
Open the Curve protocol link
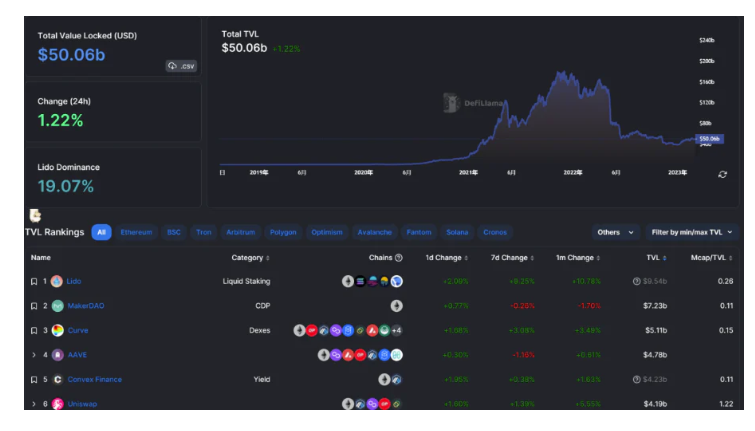coord(78,330)
